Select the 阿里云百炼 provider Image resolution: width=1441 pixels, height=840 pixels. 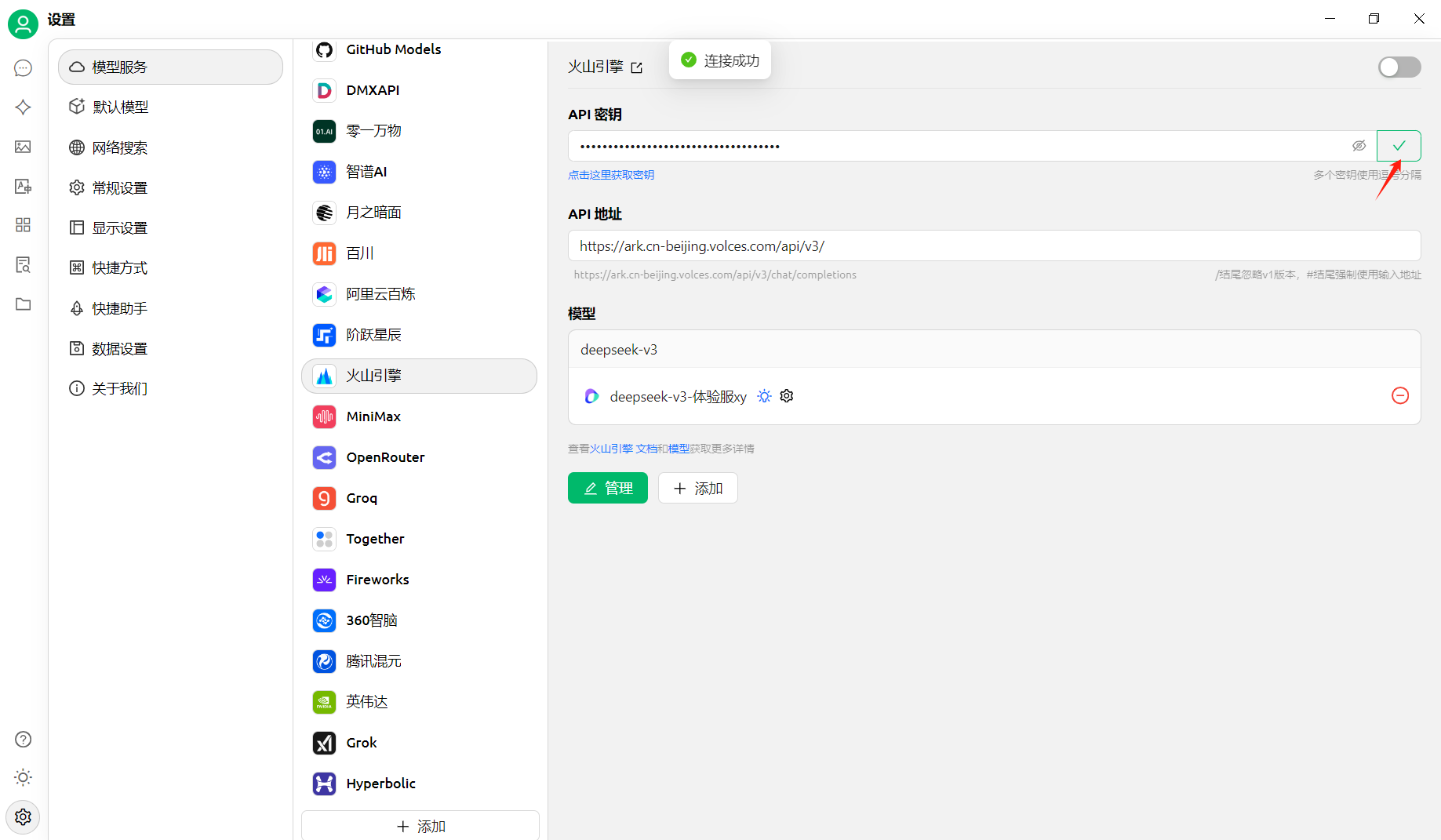[420, 294]
